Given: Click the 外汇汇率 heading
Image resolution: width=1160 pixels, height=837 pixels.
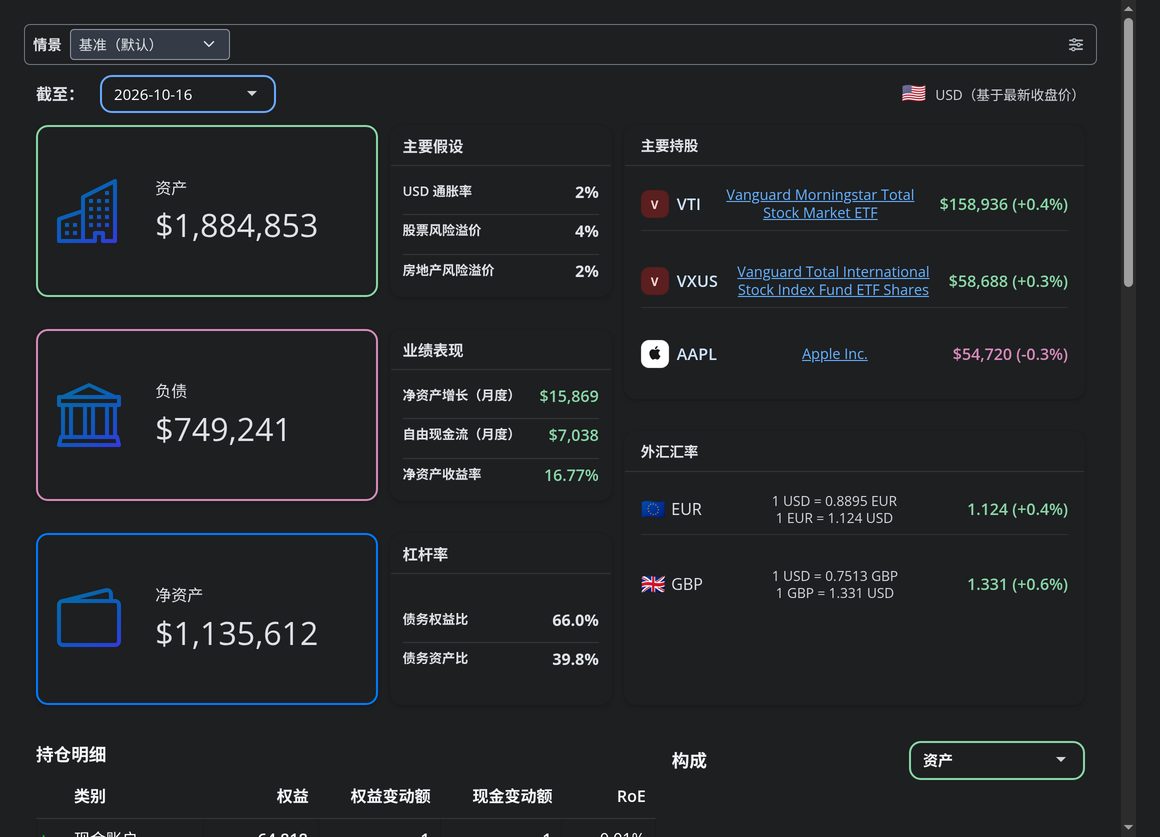Looking at the screenshot, I should click(x=670, y=451).
